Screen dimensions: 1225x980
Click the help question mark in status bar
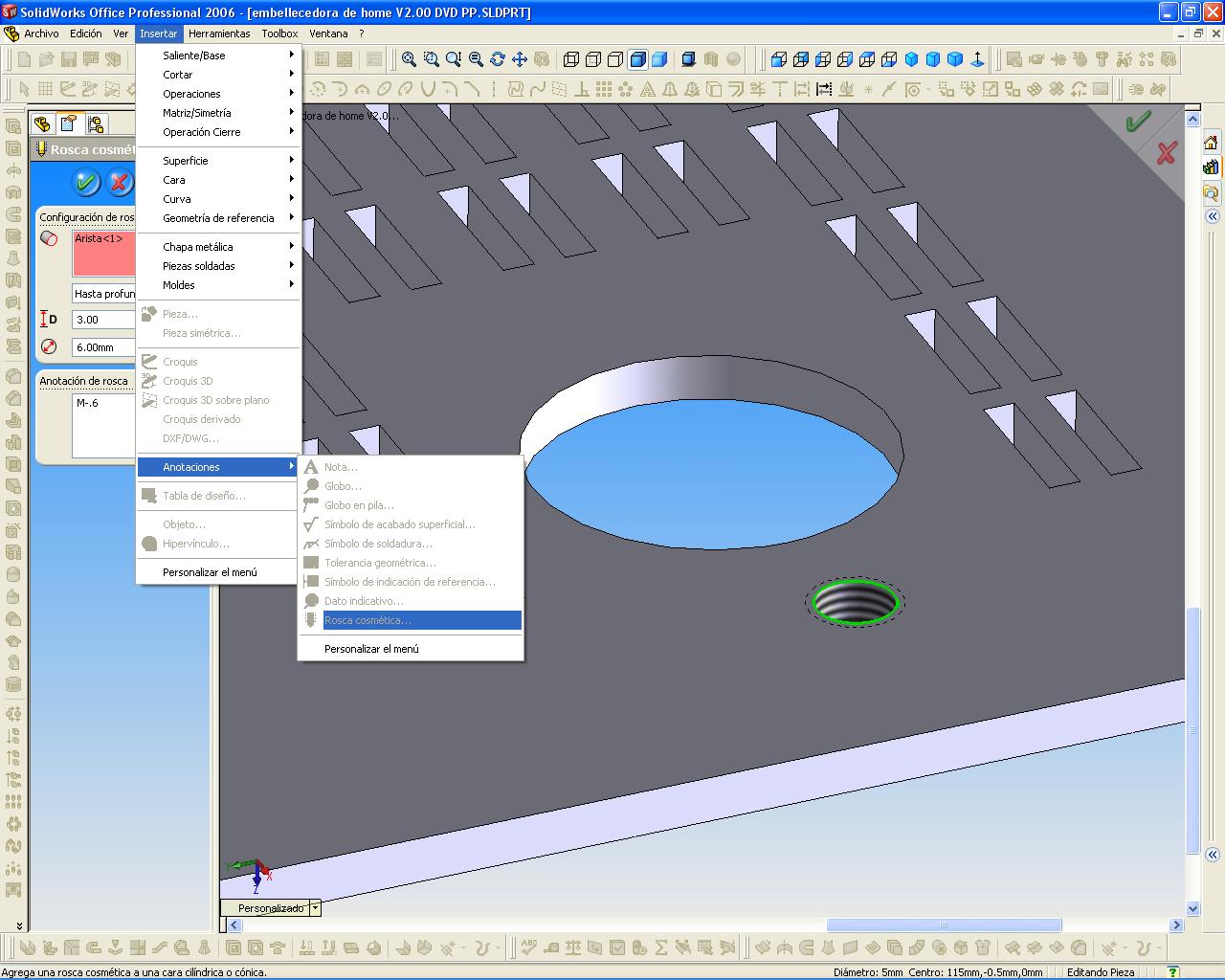point(1174,972)
